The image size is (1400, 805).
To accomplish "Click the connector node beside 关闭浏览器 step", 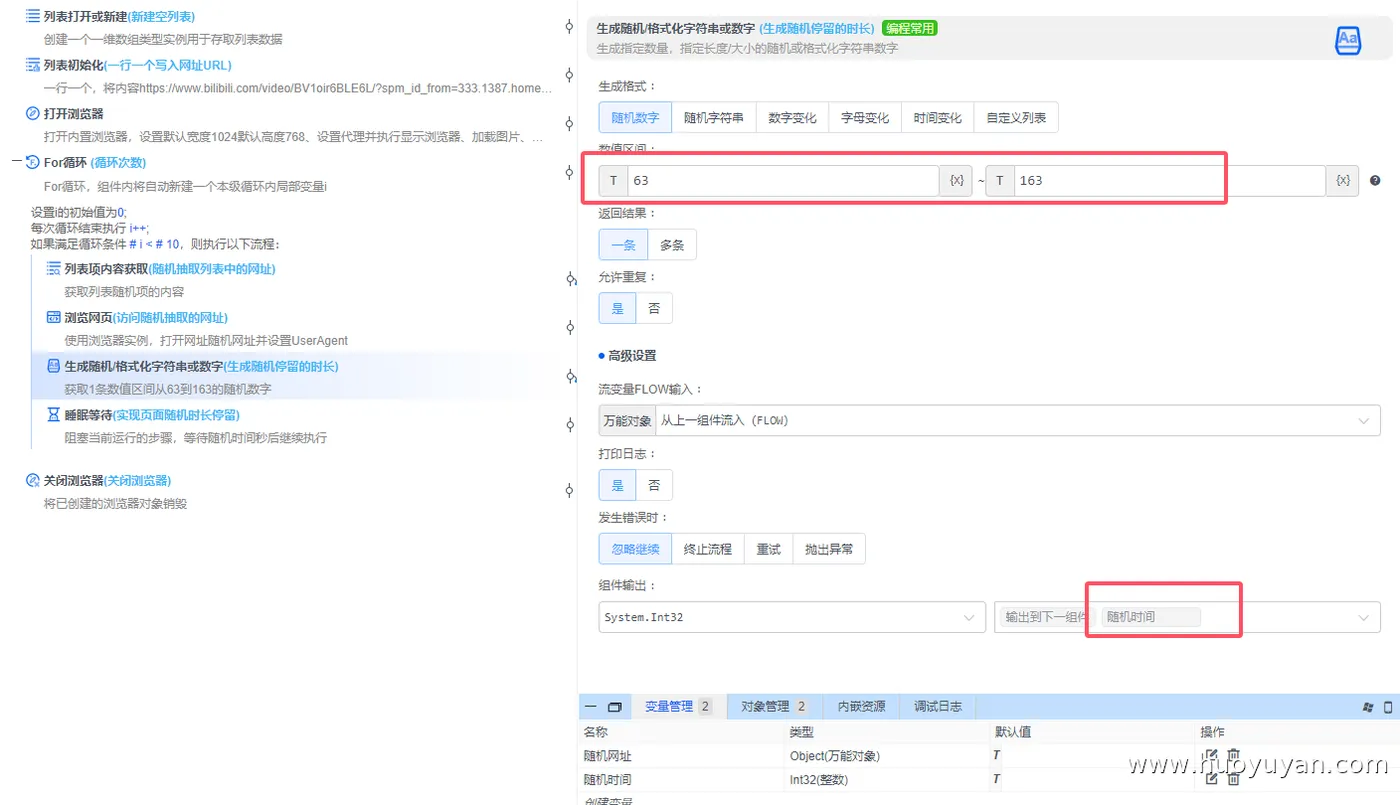I will click(569, 490).
